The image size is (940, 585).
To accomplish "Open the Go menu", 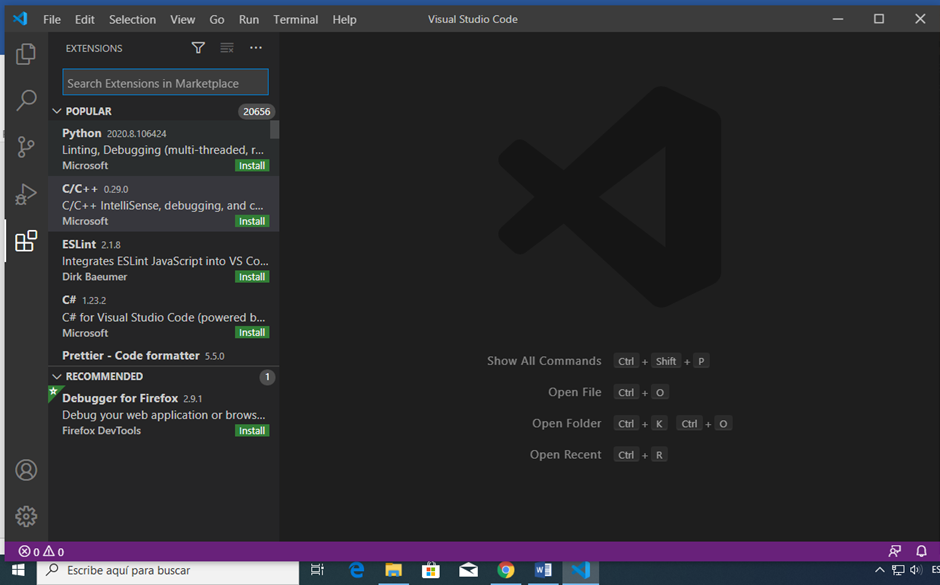I will pos(217,19).
